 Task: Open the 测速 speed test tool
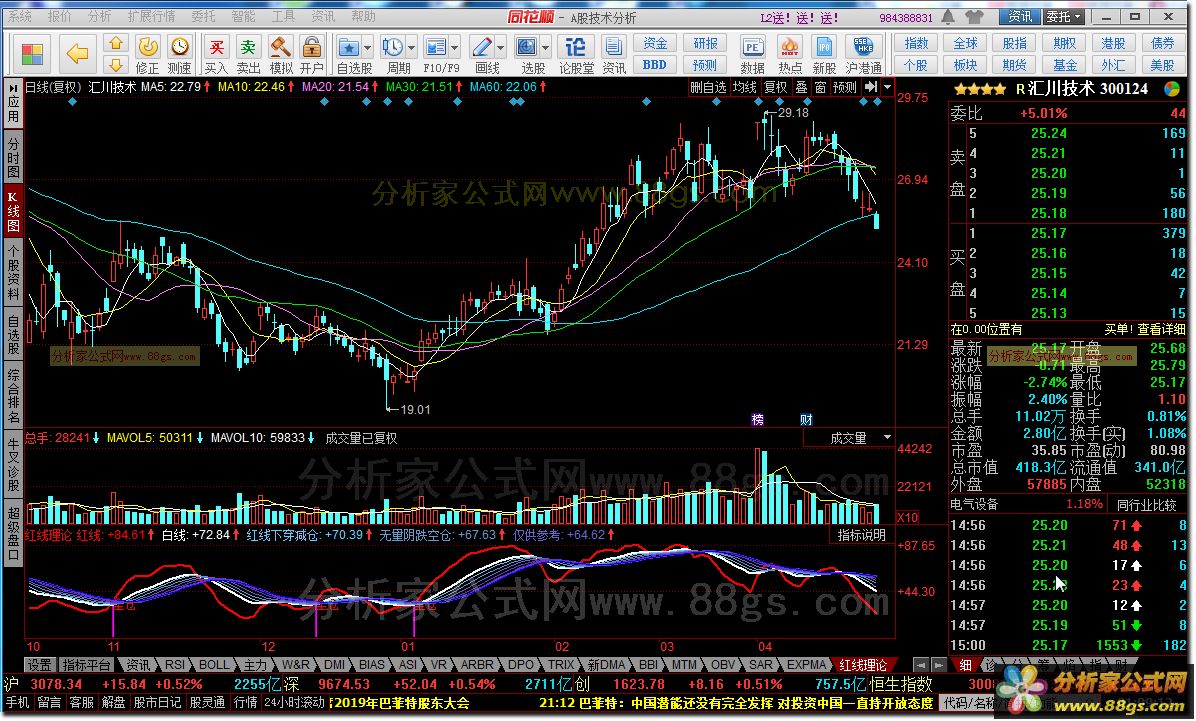(x=179, y=55)
